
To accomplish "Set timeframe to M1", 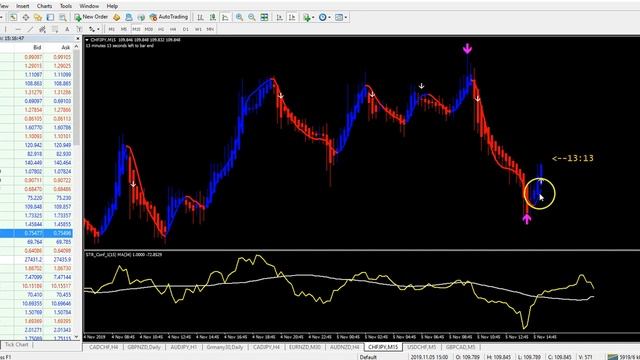I will [x=111, y=29].
